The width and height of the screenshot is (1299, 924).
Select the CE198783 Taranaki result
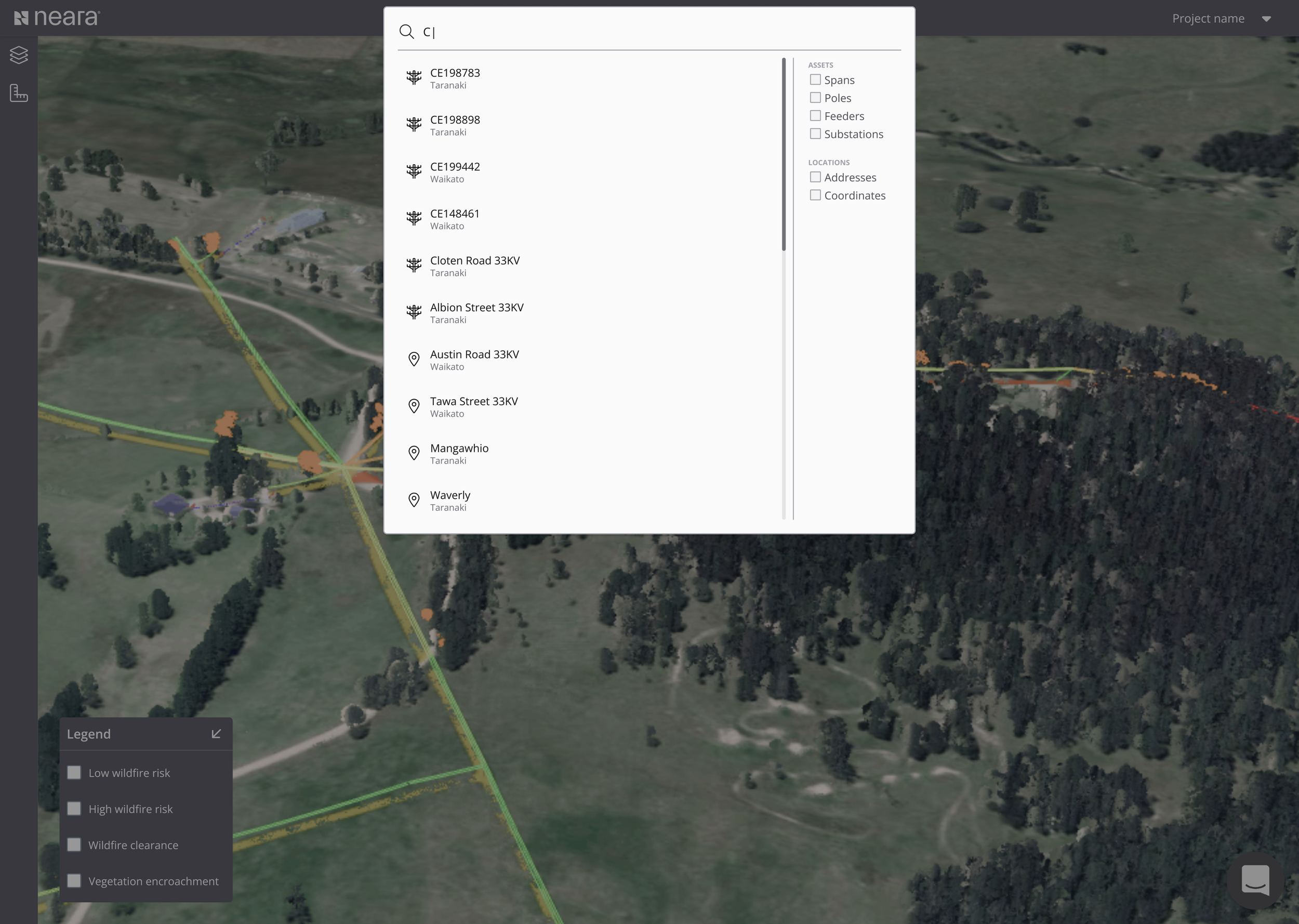pyautogui.click(x=455, y=78)
